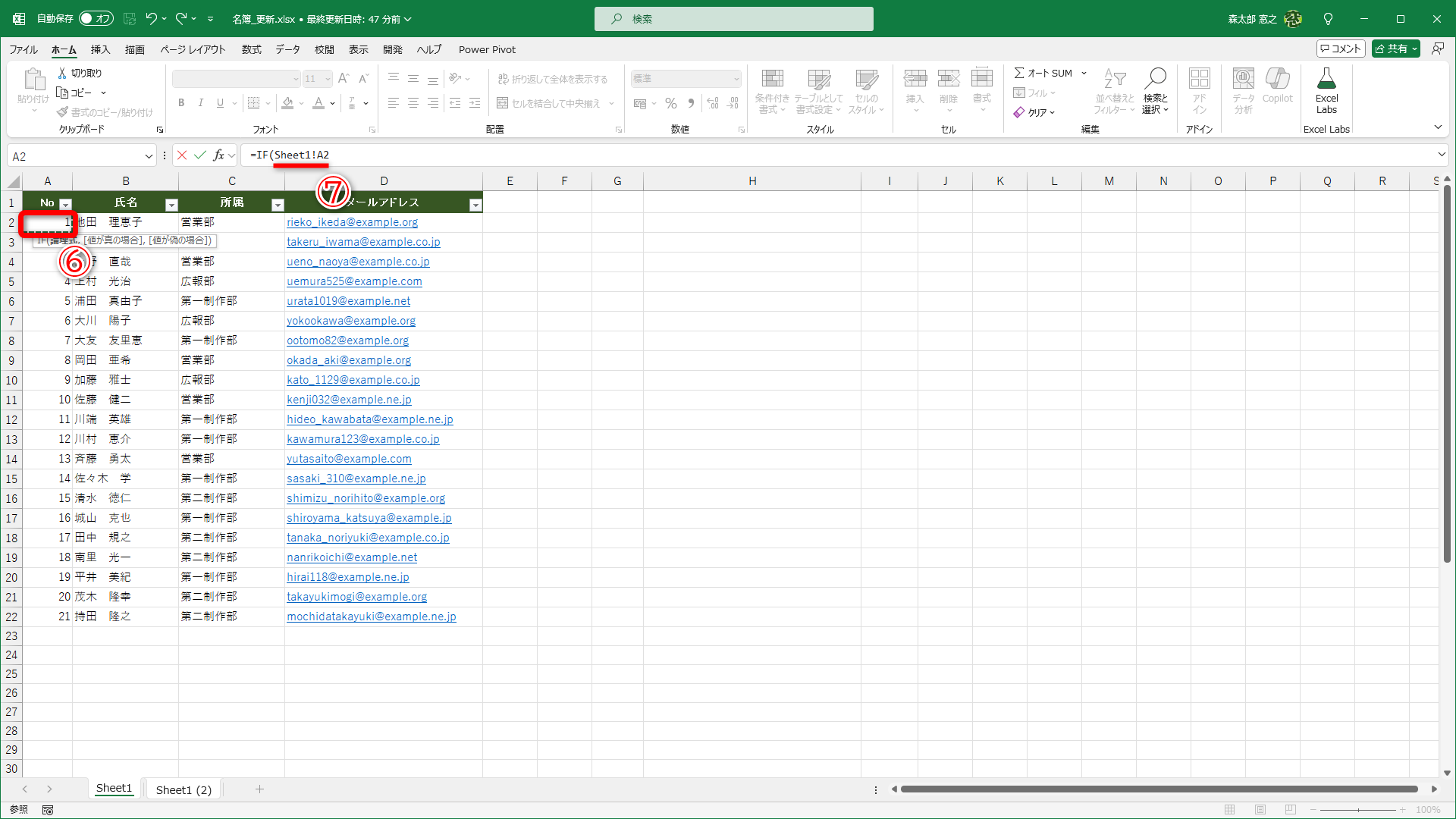Cancel formula entry with the X button
The height and width of the screenshot is (819, 1456).
click(181, 155)
